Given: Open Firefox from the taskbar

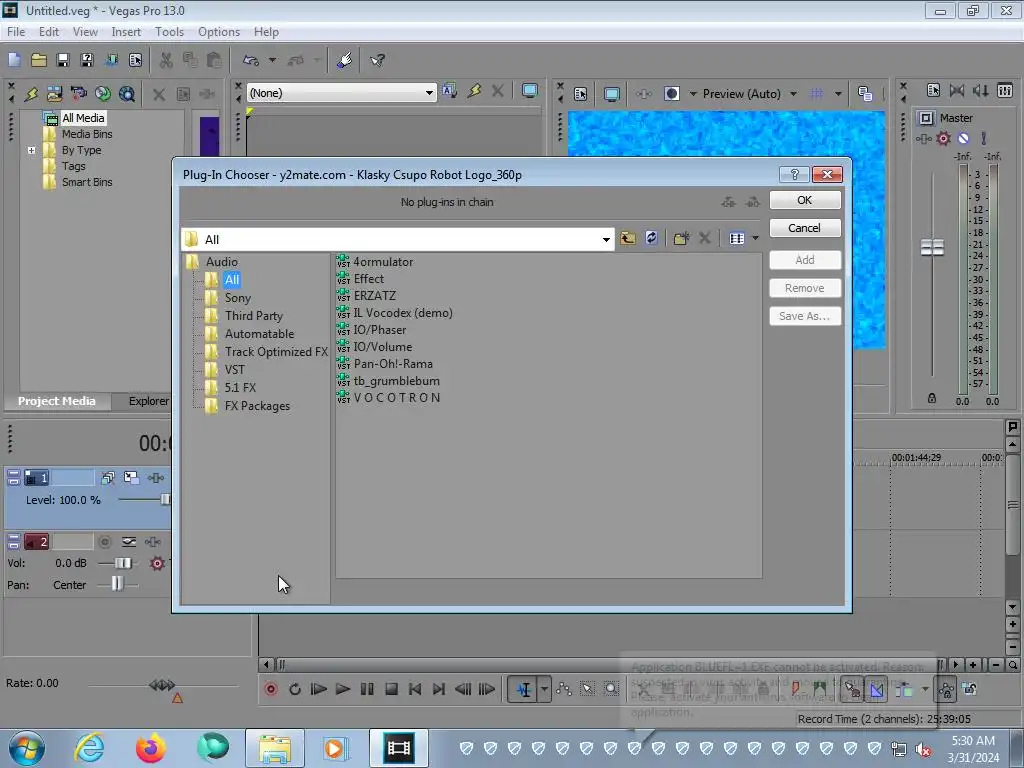Looking at the screenshot, I should (x=150, y=748).
